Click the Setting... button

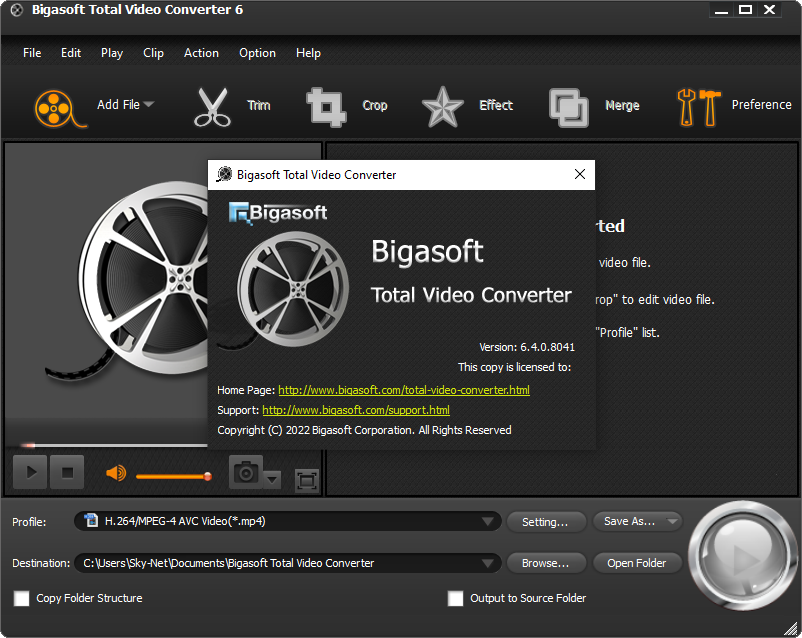click(545, 522)
